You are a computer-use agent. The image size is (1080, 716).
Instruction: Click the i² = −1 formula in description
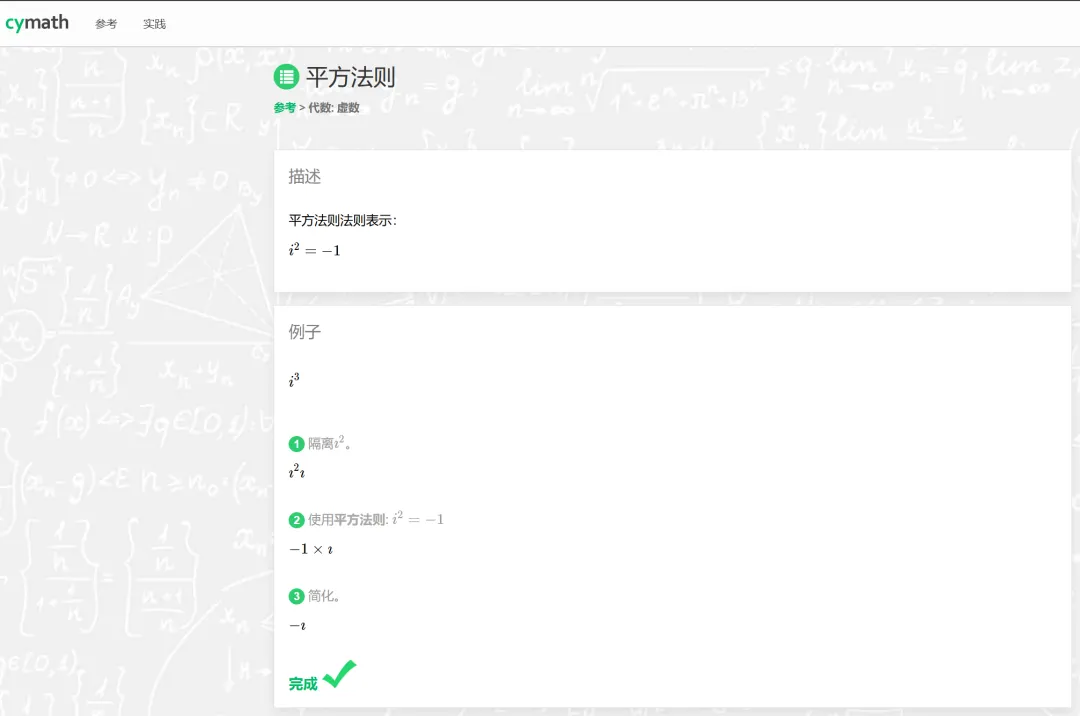point(315,249)
